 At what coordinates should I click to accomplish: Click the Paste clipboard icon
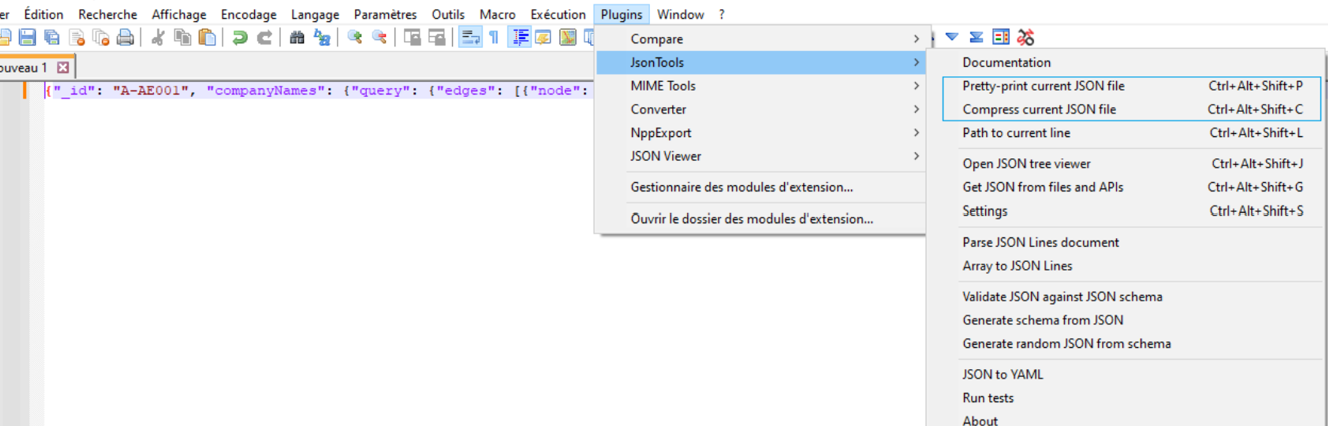point(207,38)
